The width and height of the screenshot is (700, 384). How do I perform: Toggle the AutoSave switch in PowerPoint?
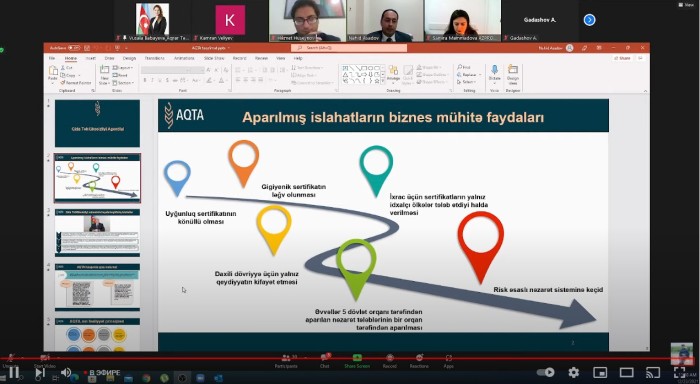(x=74, y=48)
